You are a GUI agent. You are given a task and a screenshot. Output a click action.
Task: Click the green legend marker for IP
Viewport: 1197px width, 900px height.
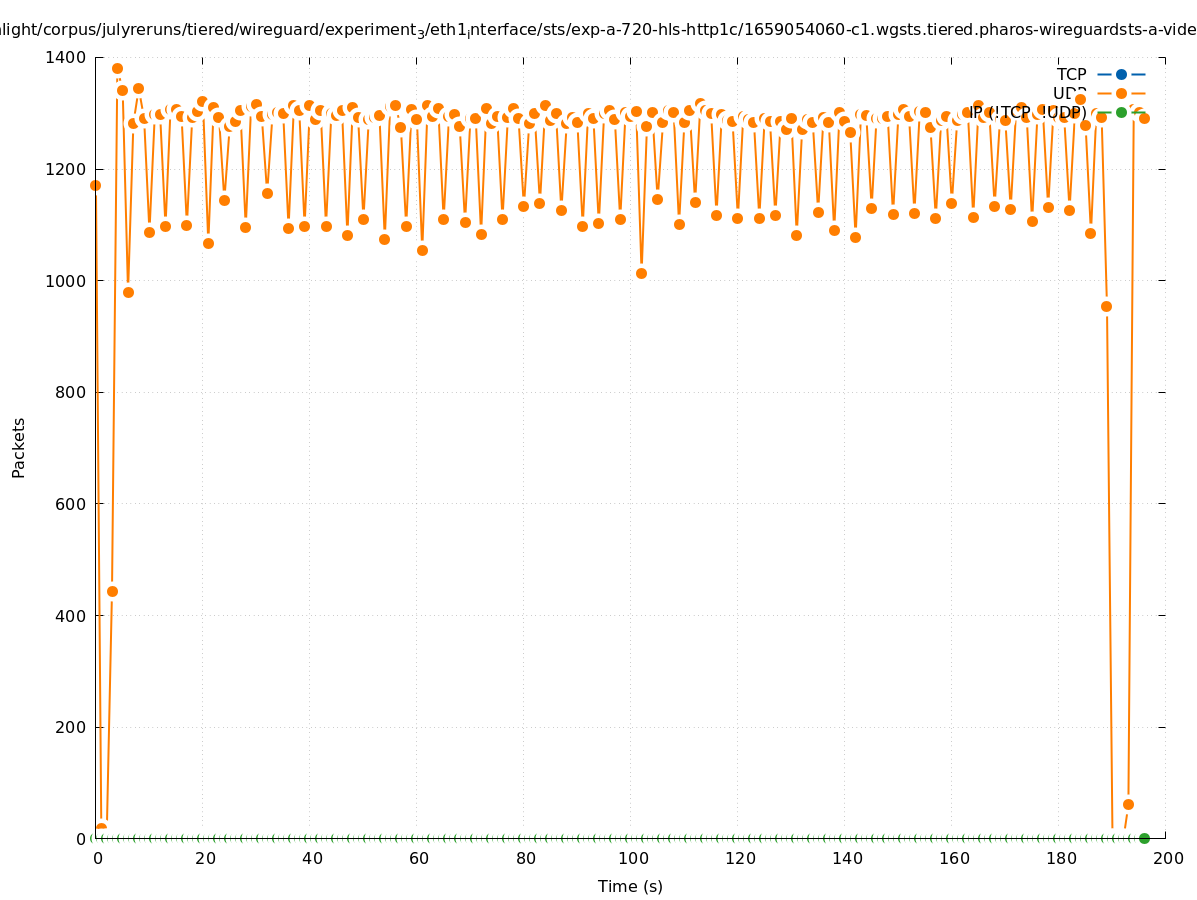point(1121,112)
